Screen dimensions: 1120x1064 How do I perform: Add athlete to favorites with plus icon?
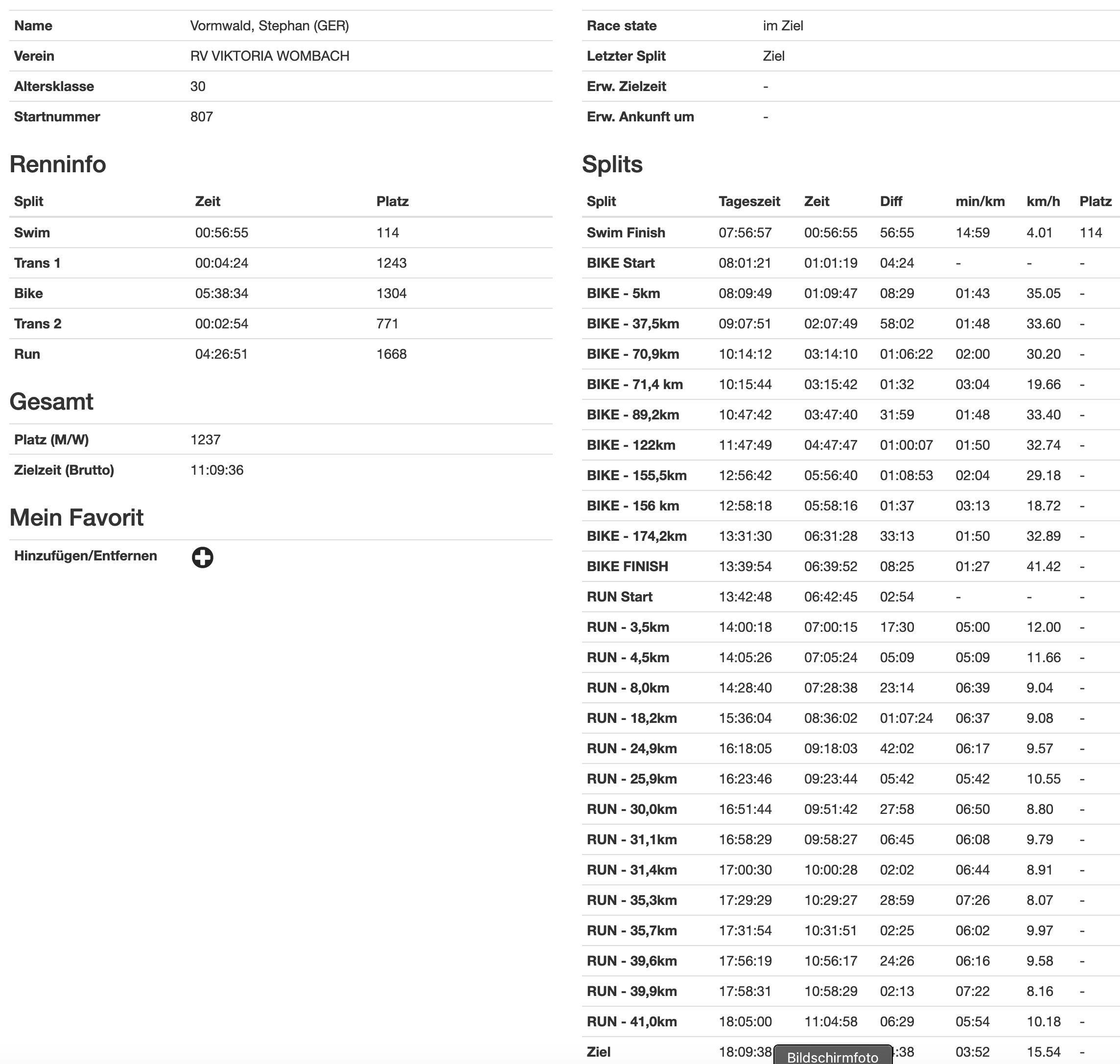(x=202, y=557)
